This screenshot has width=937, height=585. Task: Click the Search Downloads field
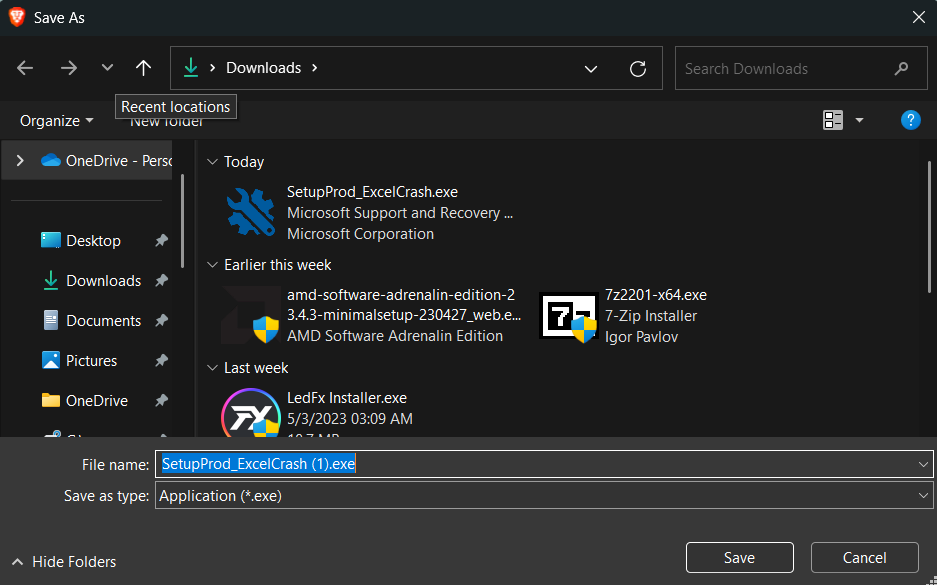[x=780, y=68]
